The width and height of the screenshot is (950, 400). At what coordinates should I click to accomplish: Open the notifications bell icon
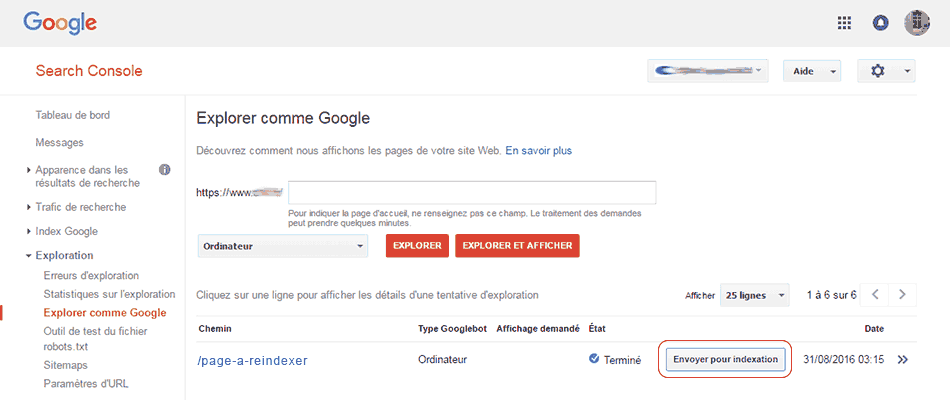pos(880,23)
